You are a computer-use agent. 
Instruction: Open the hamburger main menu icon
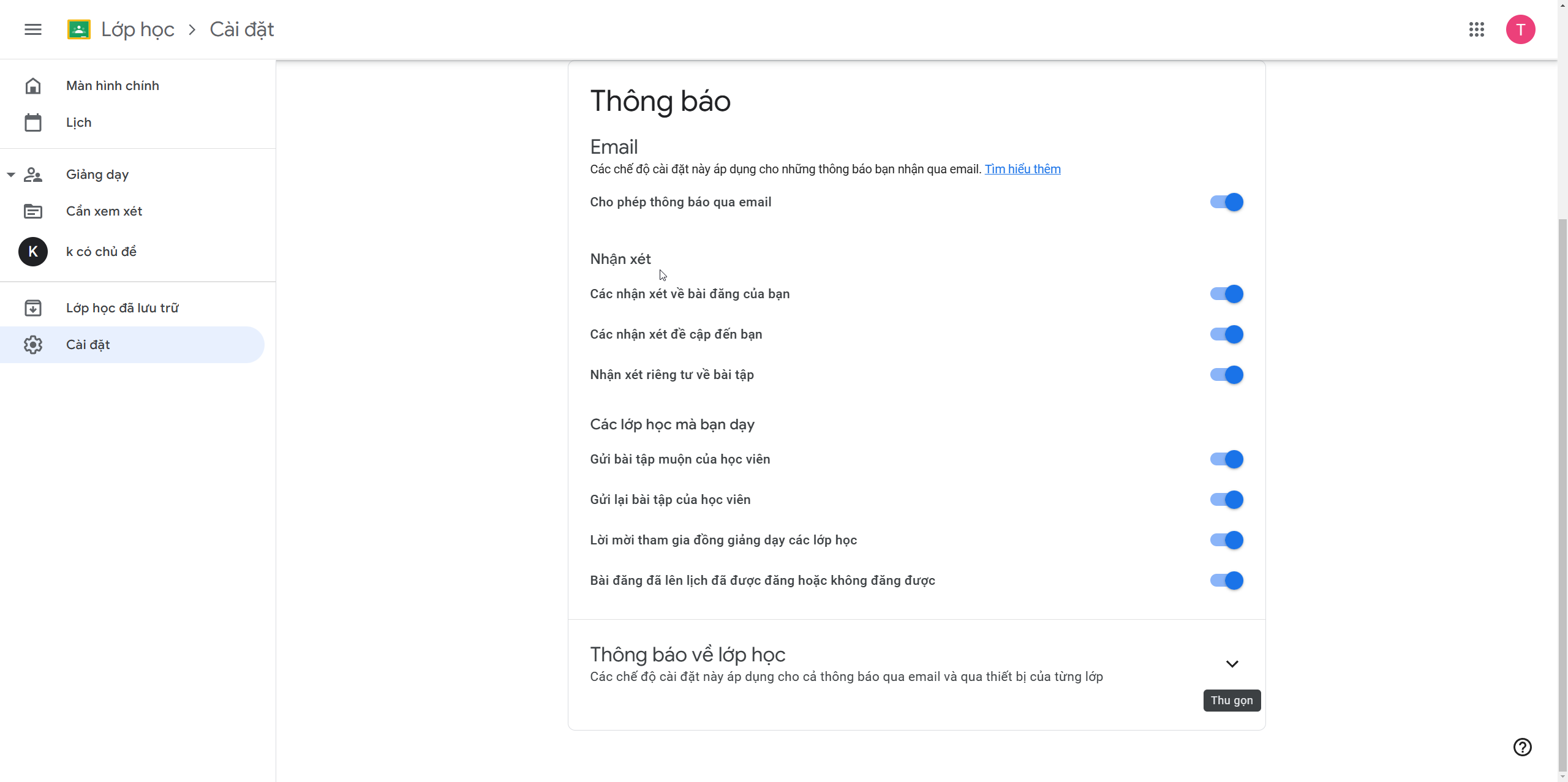point(33,29)
